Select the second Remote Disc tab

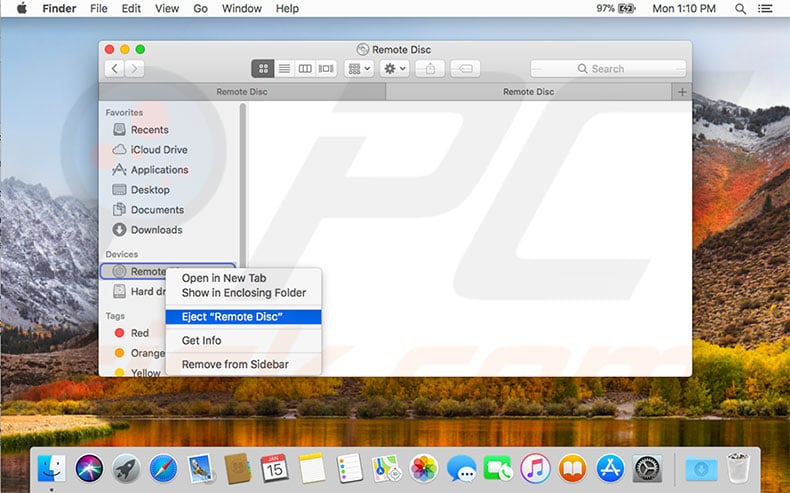[x=529, y=92]
